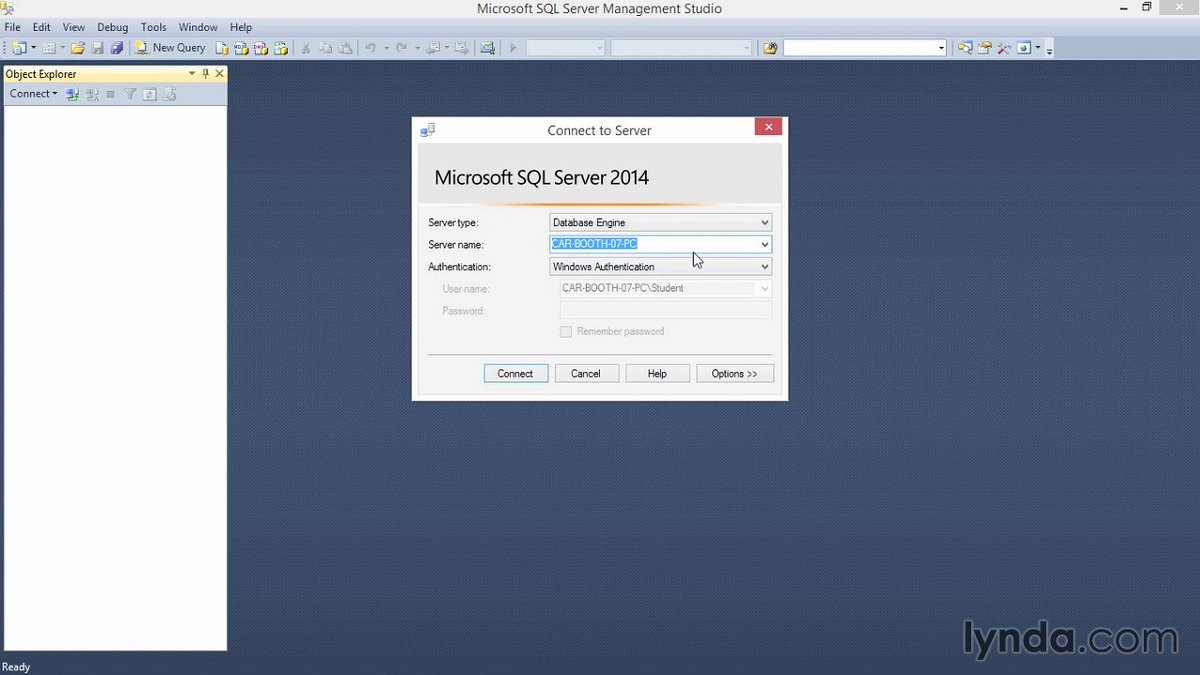Click the Copy icon in toolbar
The height and width of the screenshot is (675, 1200).
tap(325, 47)
